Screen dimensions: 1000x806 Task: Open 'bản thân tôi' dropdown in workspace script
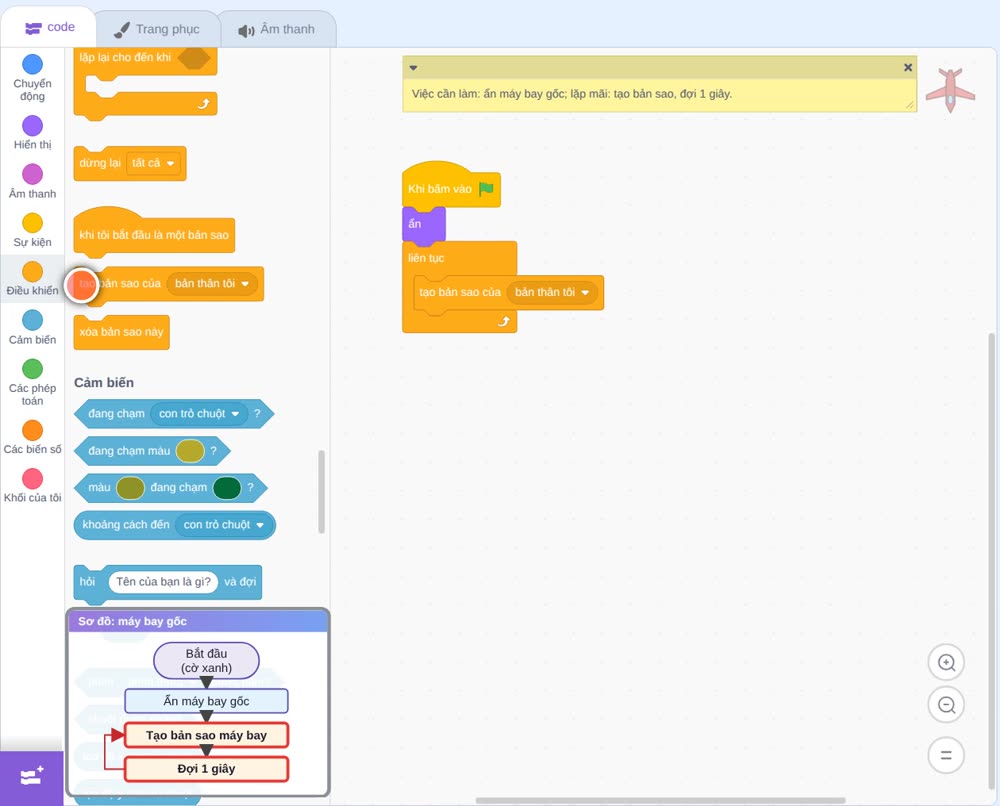[x=552, y=293]
